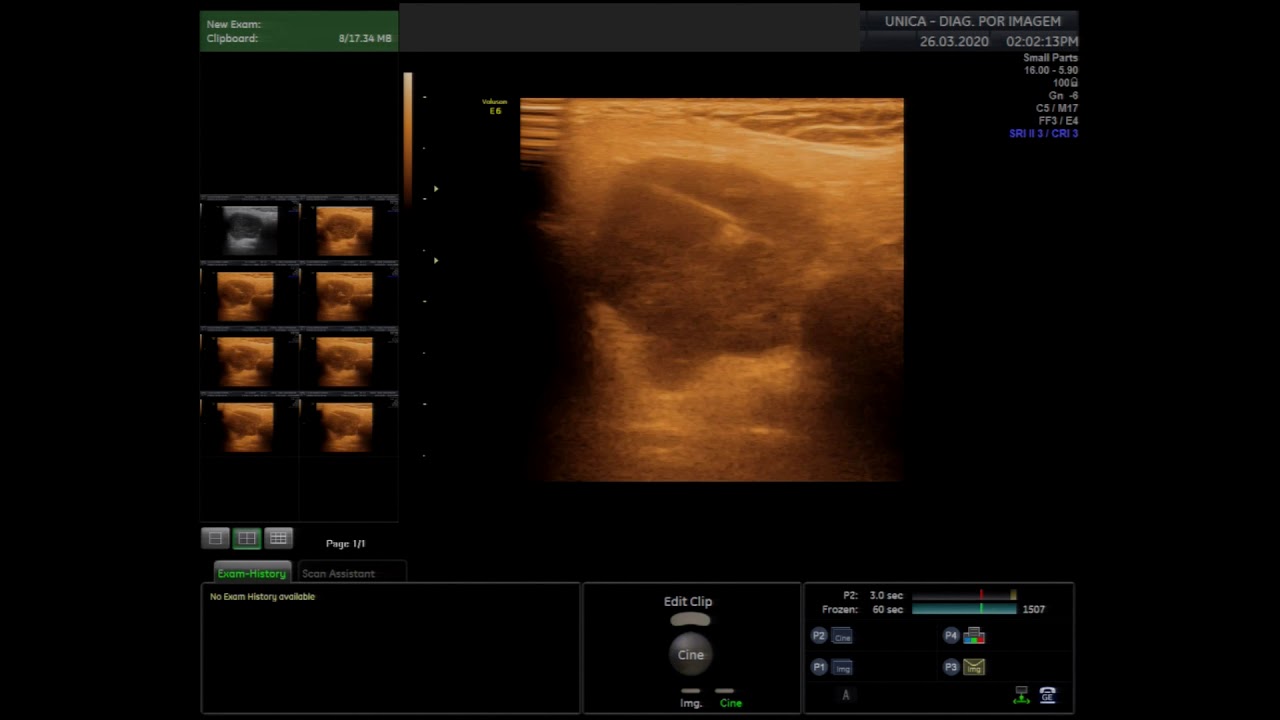The image size is (1280, 720).
Task: Click the P4 color printer icon
Action: tap(974, 636)
